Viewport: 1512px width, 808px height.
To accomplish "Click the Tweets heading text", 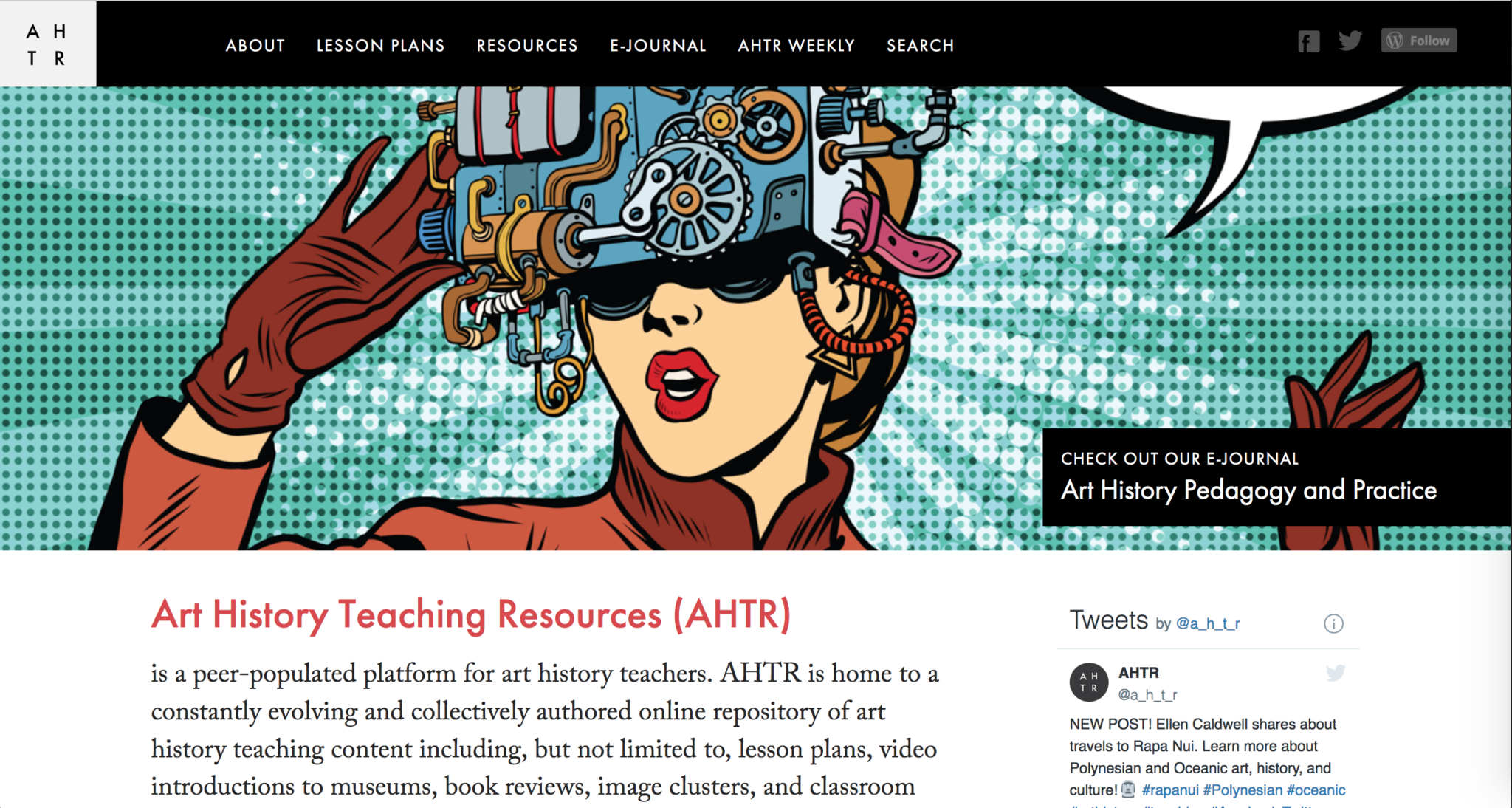I will [1109, 620].
